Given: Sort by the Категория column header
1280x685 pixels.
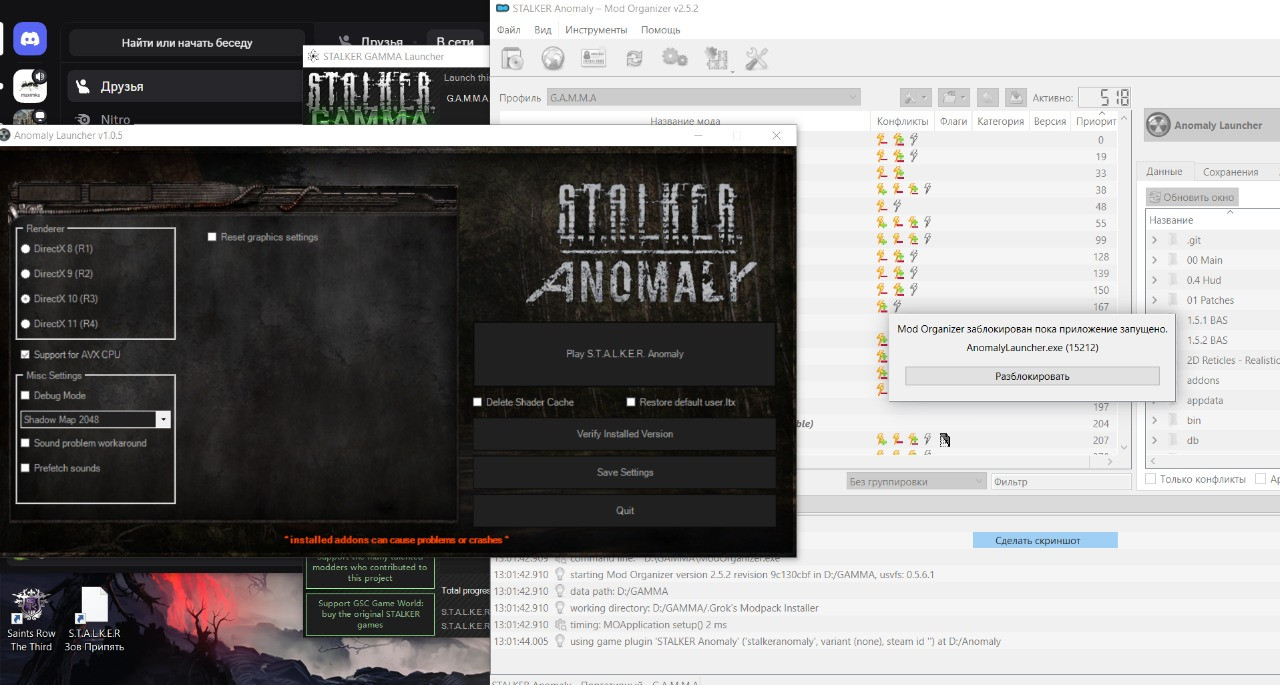Looking at the screenshot, I should [1000, 121].
